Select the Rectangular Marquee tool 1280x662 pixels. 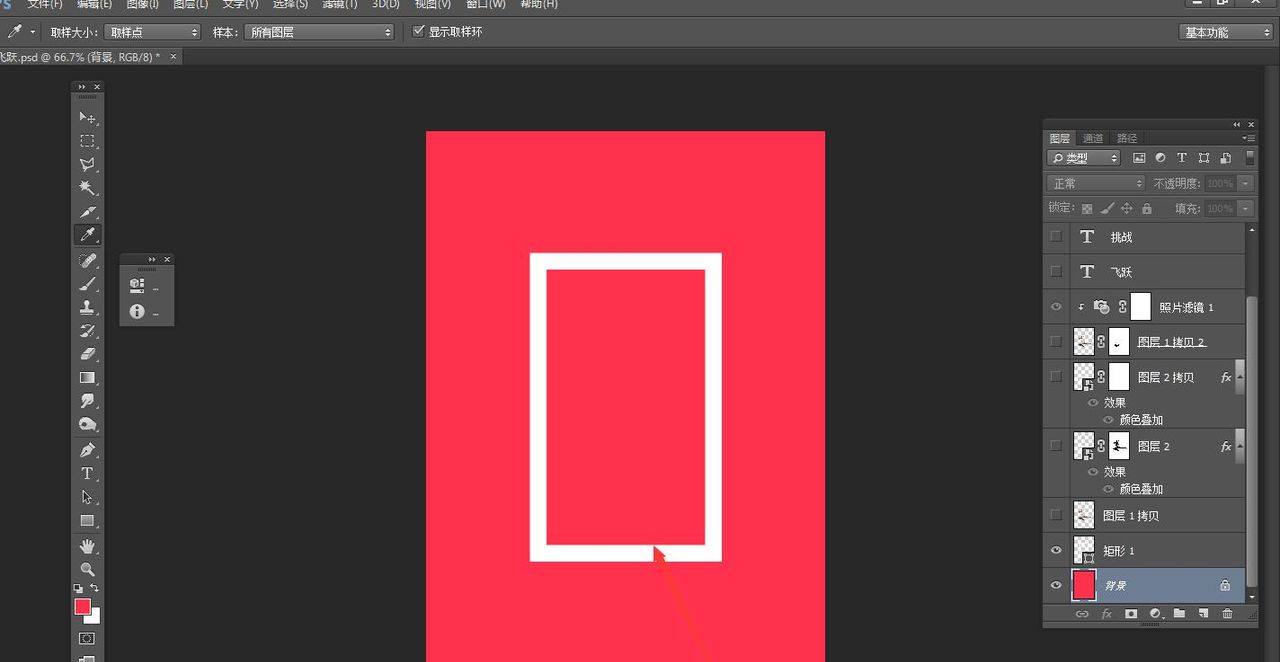(x=87, y=141)
